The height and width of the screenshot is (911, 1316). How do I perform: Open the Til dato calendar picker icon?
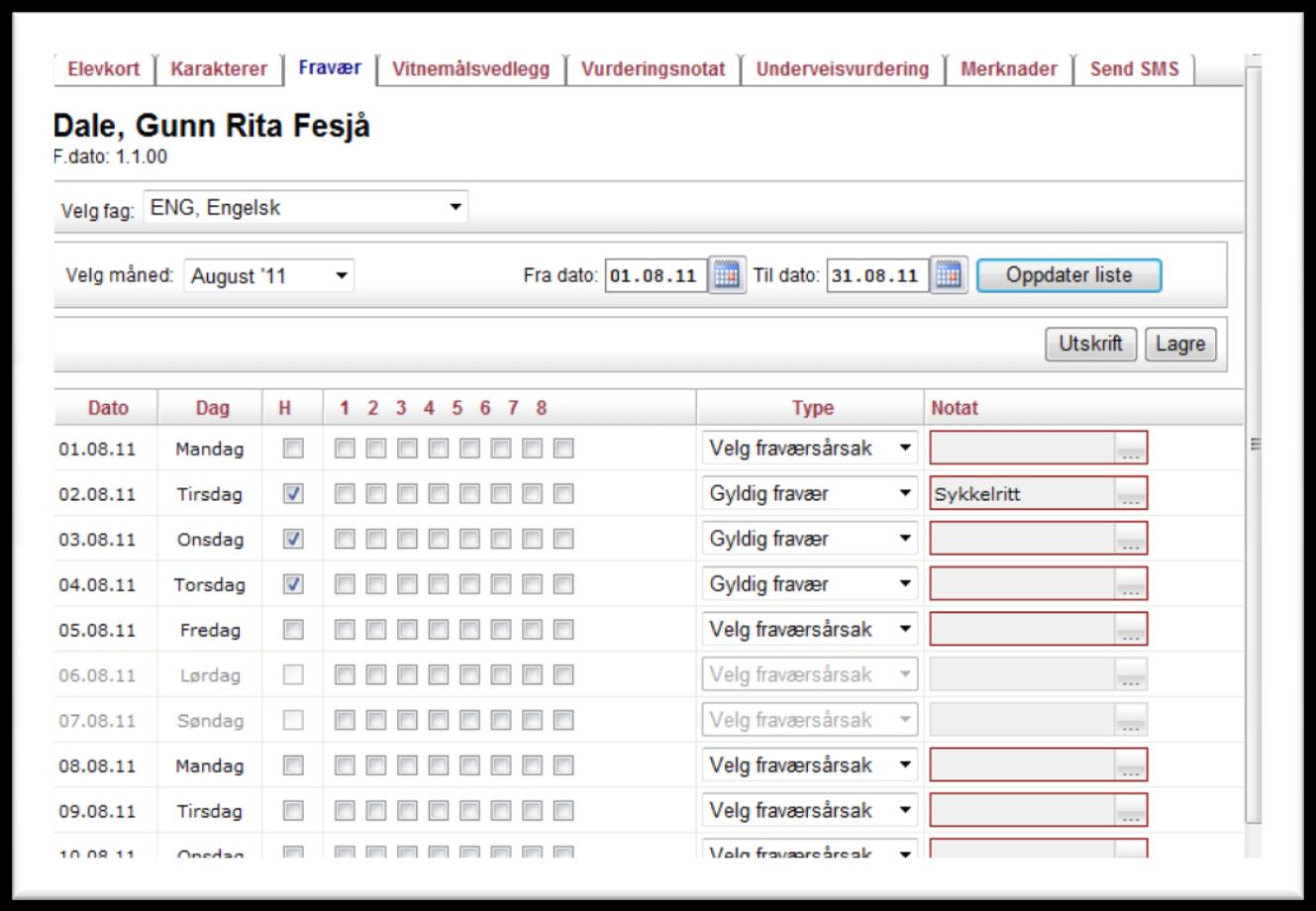[x=951, y=274]
